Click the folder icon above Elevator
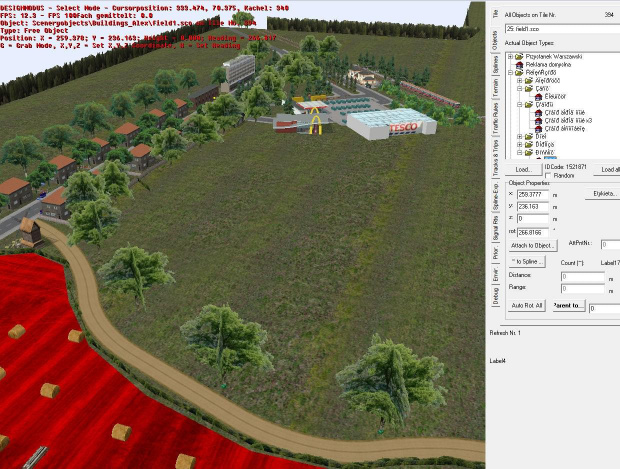Screen dimensions: 620x469 (527, 88)
